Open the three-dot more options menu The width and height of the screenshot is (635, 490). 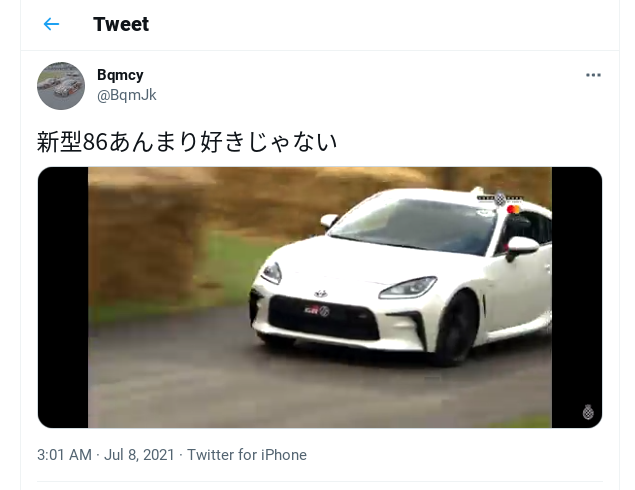click(x=593, y=75)
